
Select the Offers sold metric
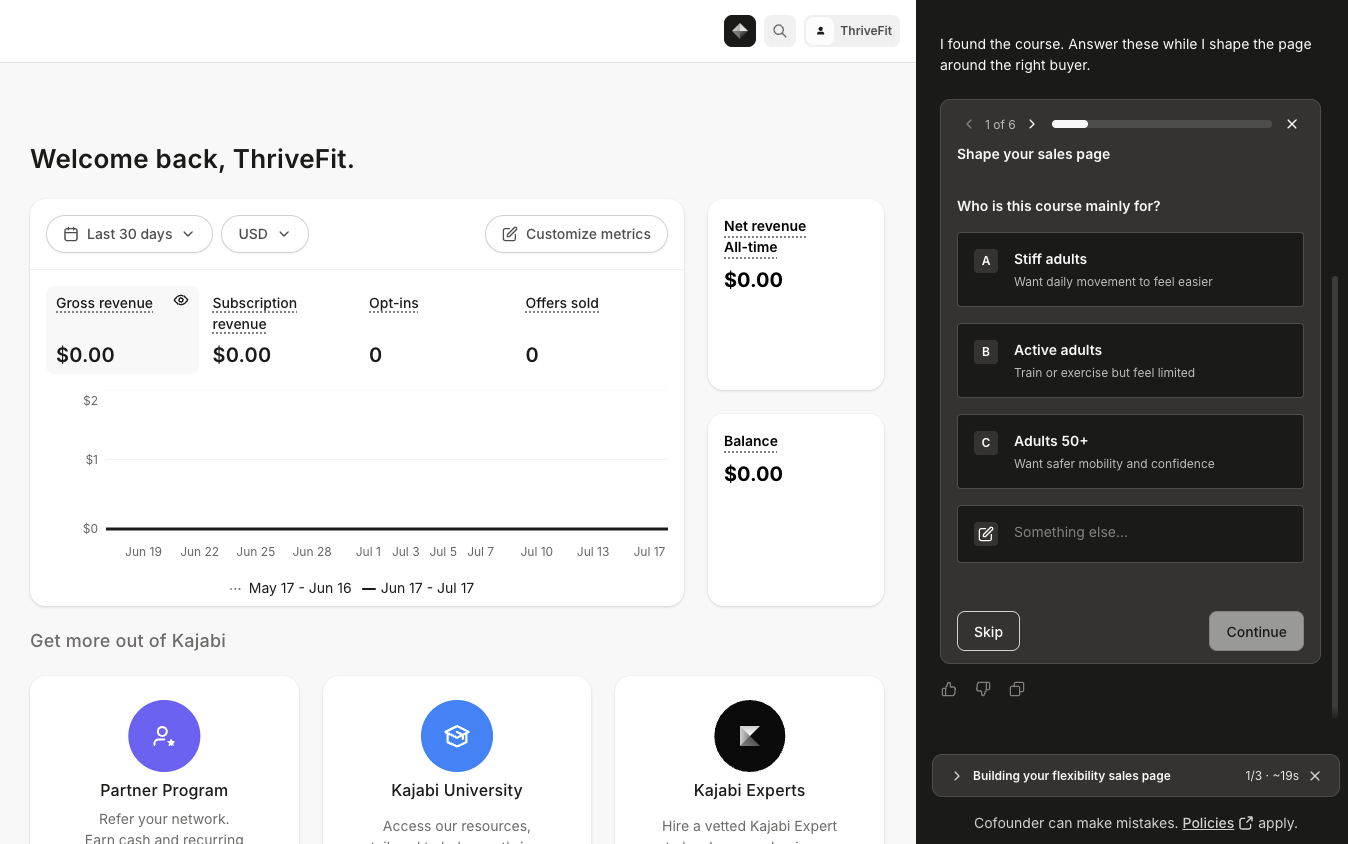pos(592,330)
